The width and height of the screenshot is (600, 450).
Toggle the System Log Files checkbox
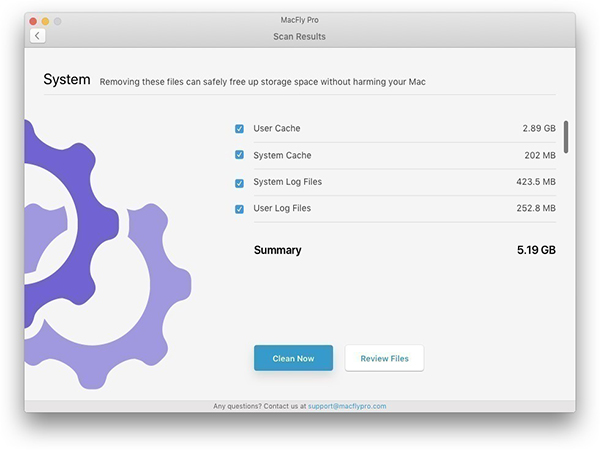(x=239, y=183)
